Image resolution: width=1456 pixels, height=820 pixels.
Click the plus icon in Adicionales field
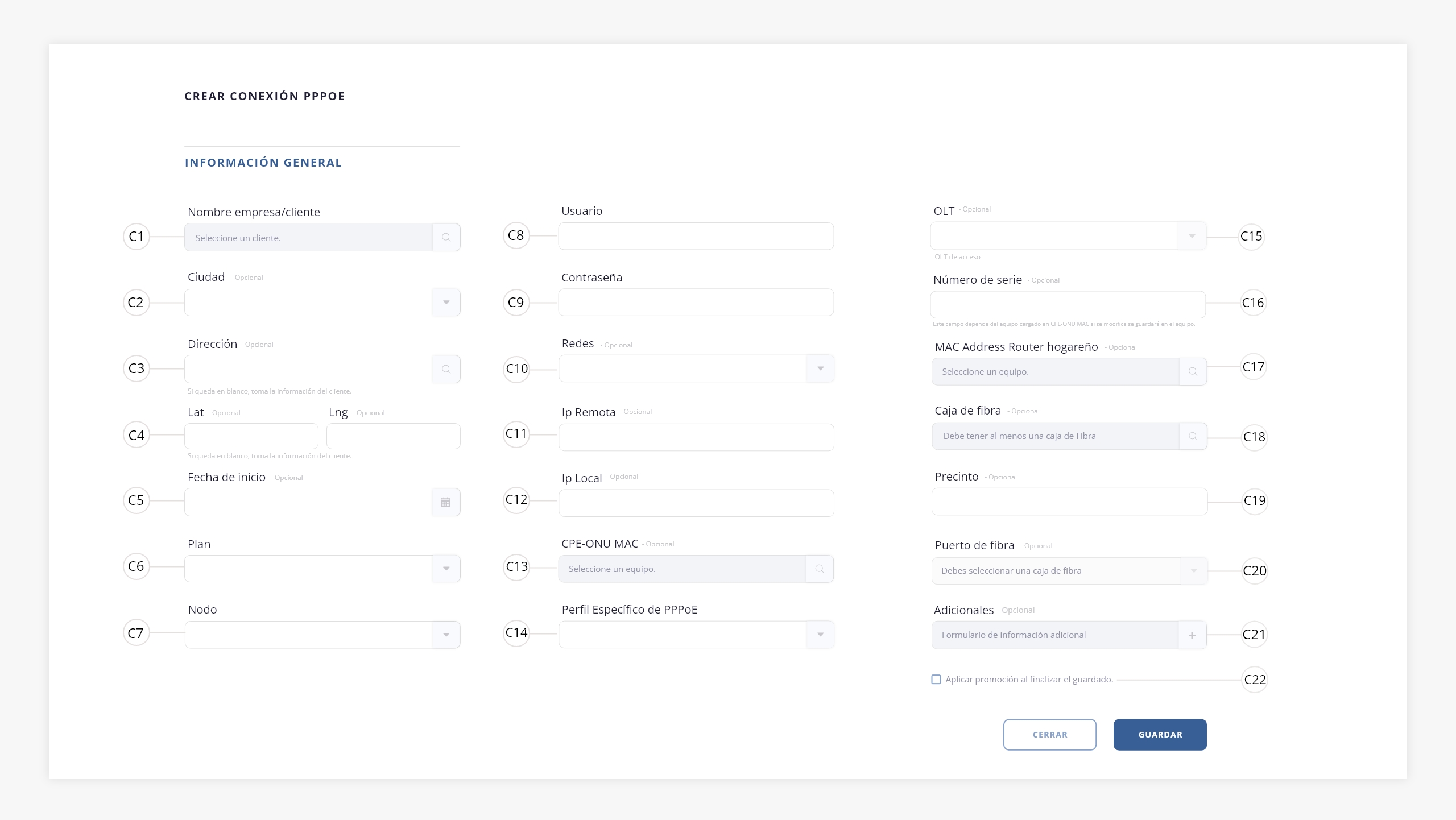click(x=1192, y=635)
